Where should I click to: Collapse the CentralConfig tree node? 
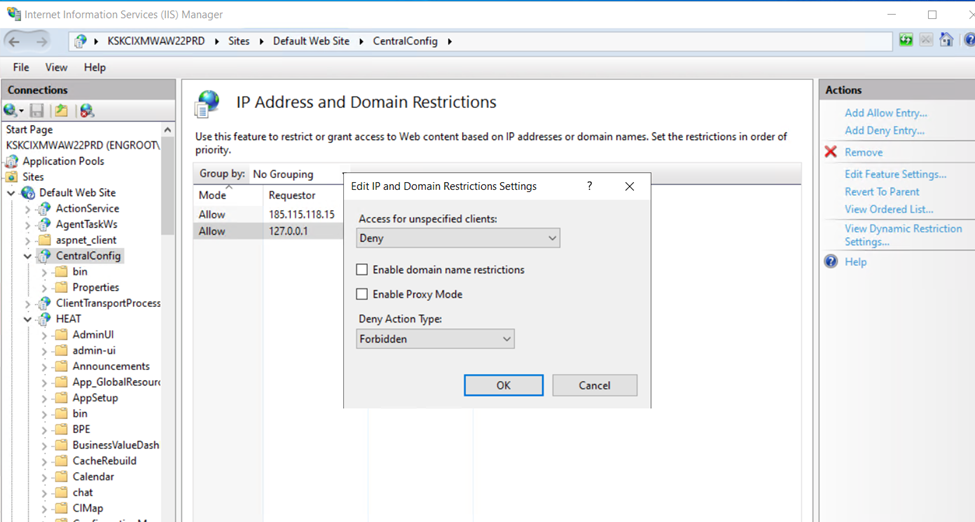coord(28,256)
